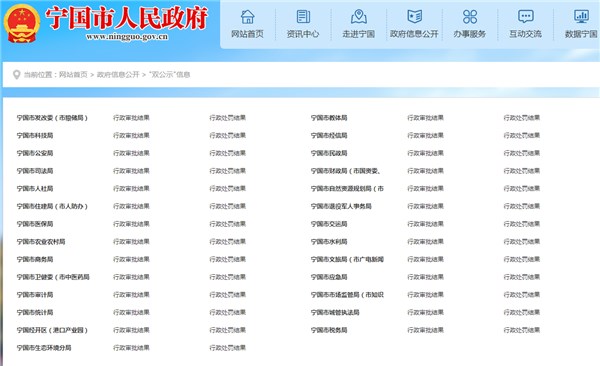This screenshot has height=366, width=600.
Task: Open 宁国市住建局（市人防办） link
Action: (52, 206)
